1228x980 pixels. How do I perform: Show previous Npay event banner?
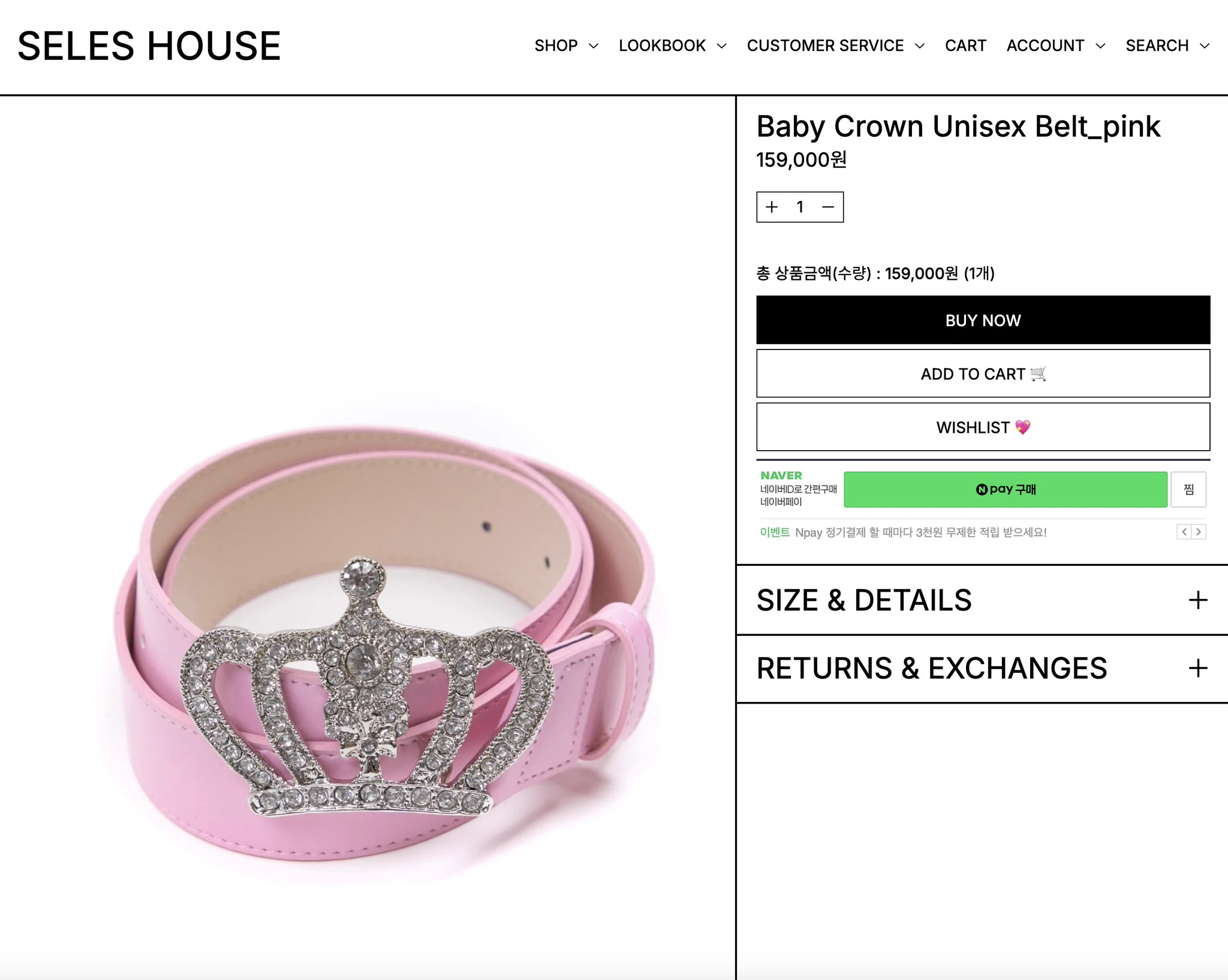(1184, 532)
